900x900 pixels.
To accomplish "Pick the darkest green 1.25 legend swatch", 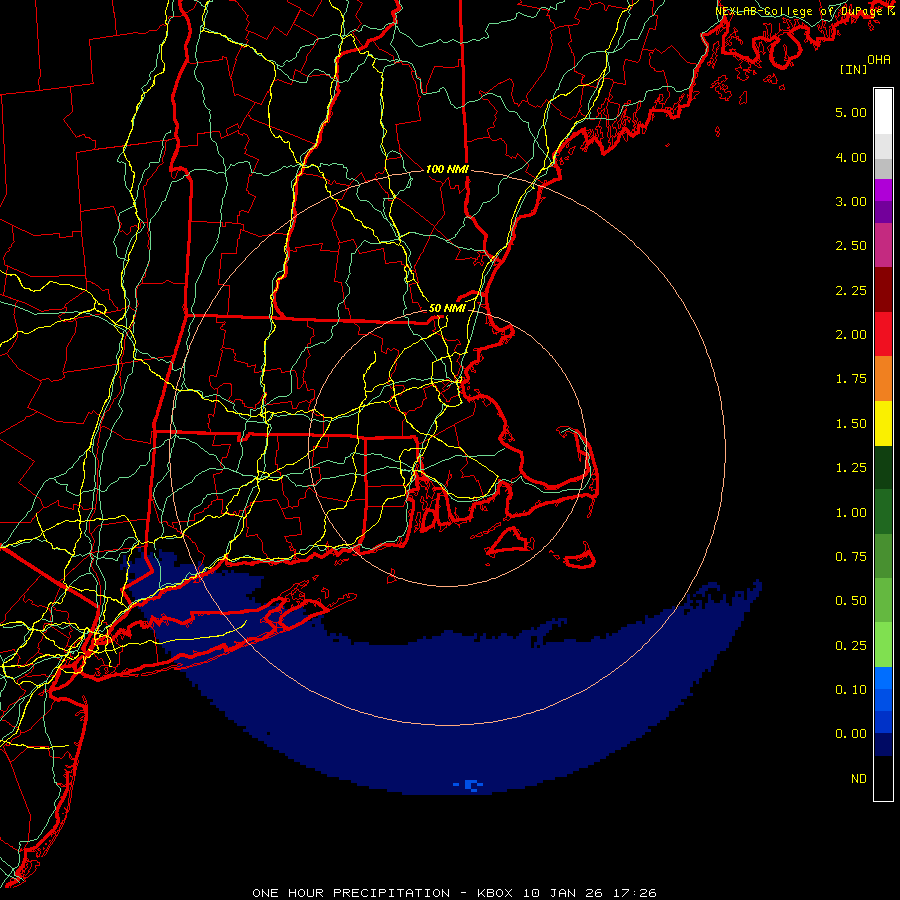I will 883,468.
